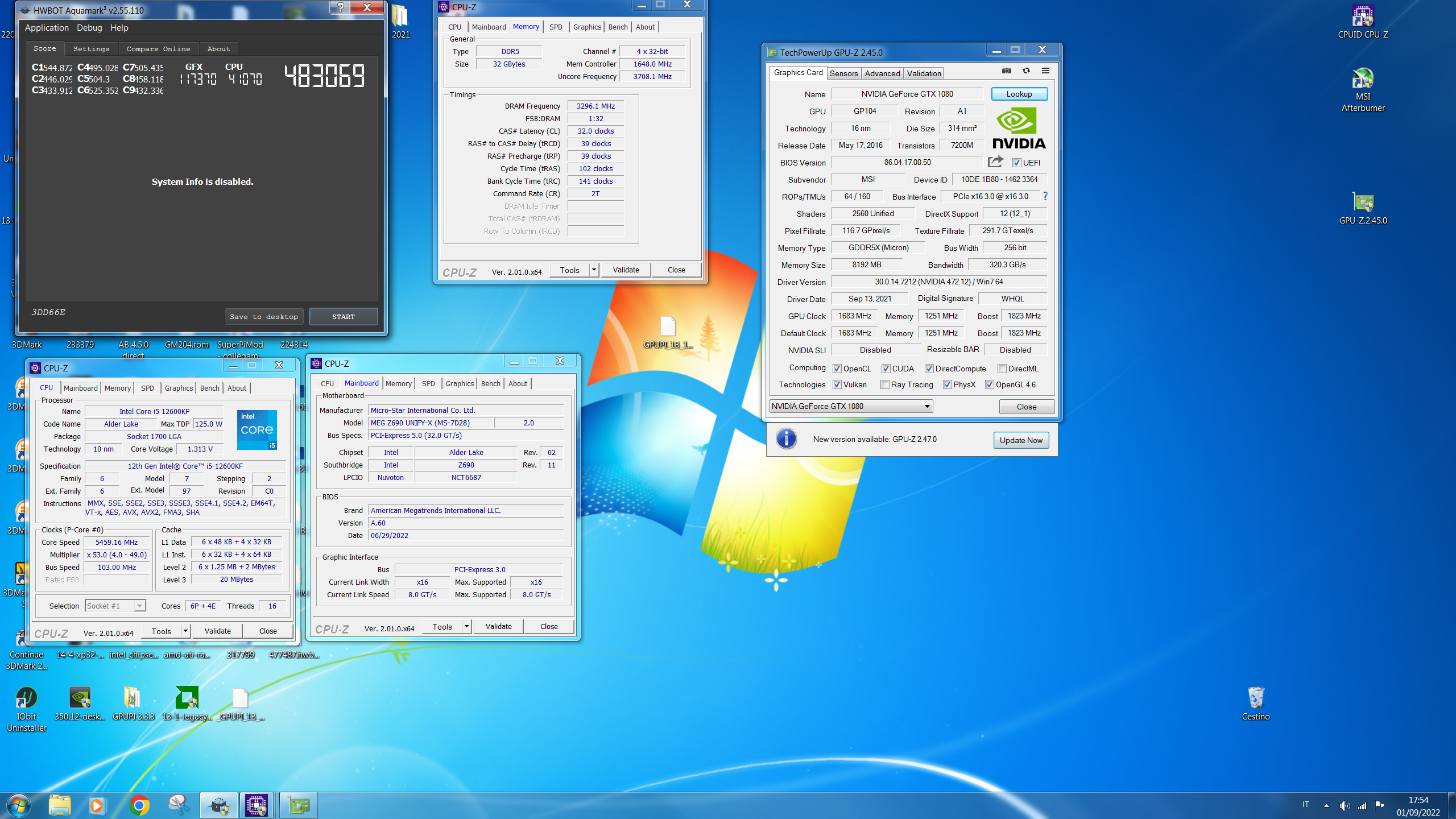Click the volume speaker tray icon
The height and width of the screenshot is (819, 1456).
pos(1345,805)
